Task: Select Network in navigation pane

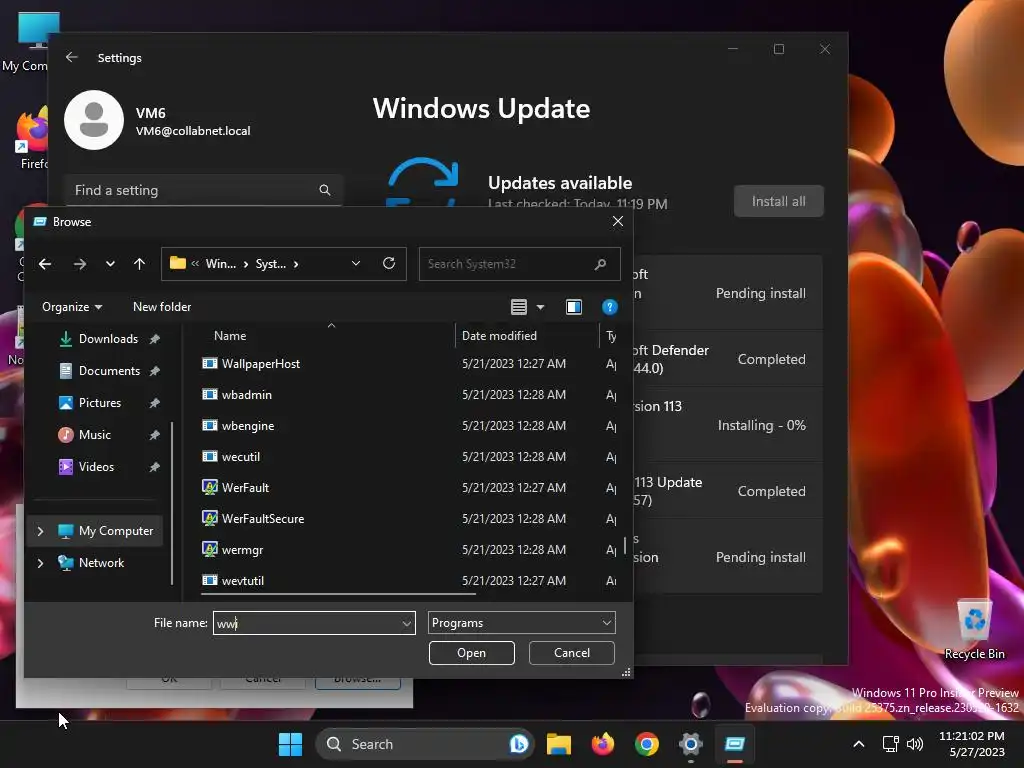Action: pyautogui.click(x=101, y=563)
